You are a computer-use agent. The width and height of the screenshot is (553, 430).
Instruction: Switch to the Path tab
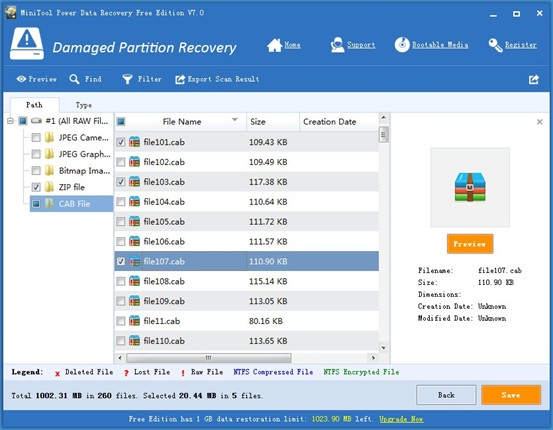[34, 105]
